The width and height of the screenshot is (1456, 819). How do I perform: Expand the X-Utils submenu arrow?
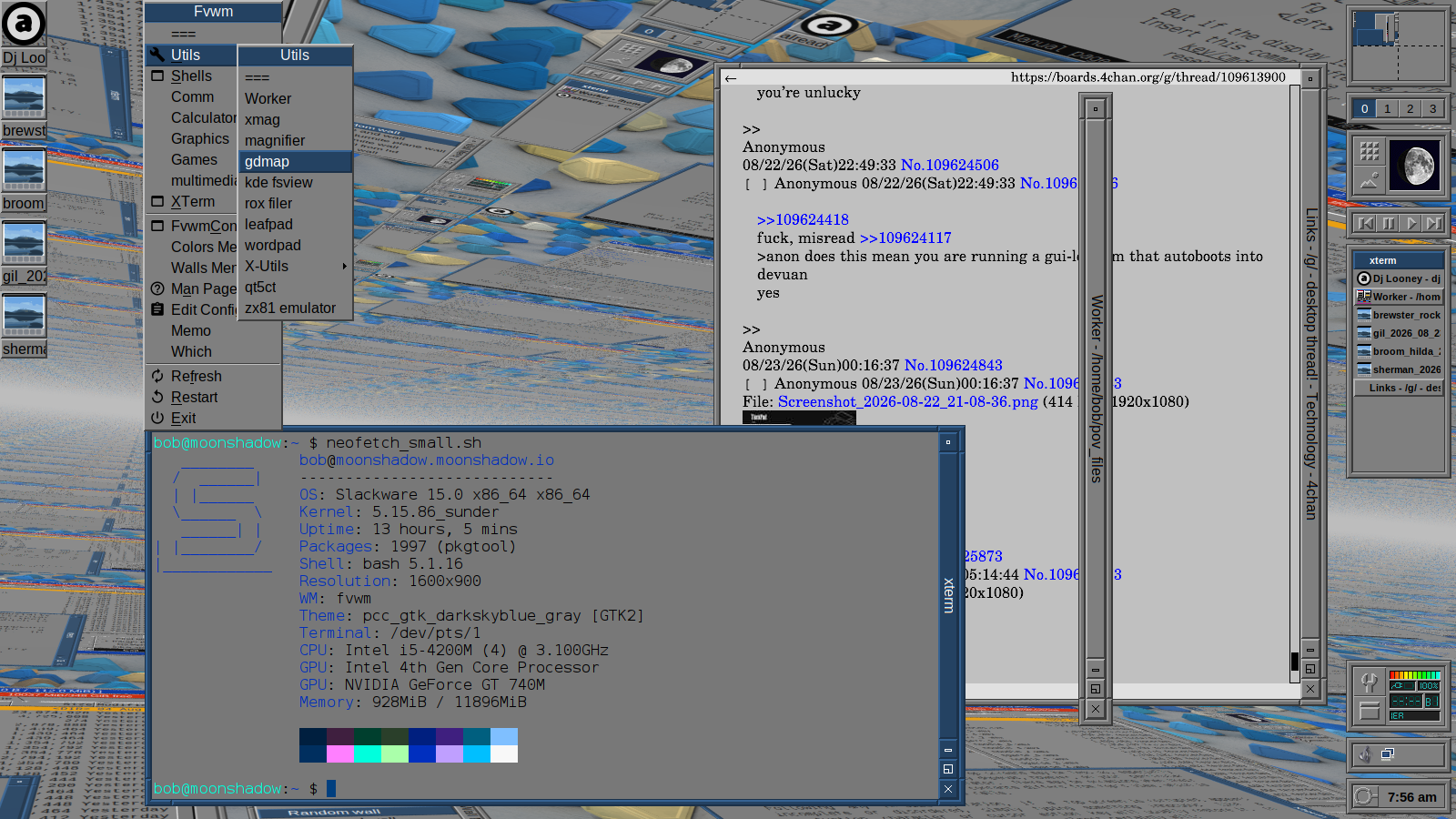[x=344, y=267]
